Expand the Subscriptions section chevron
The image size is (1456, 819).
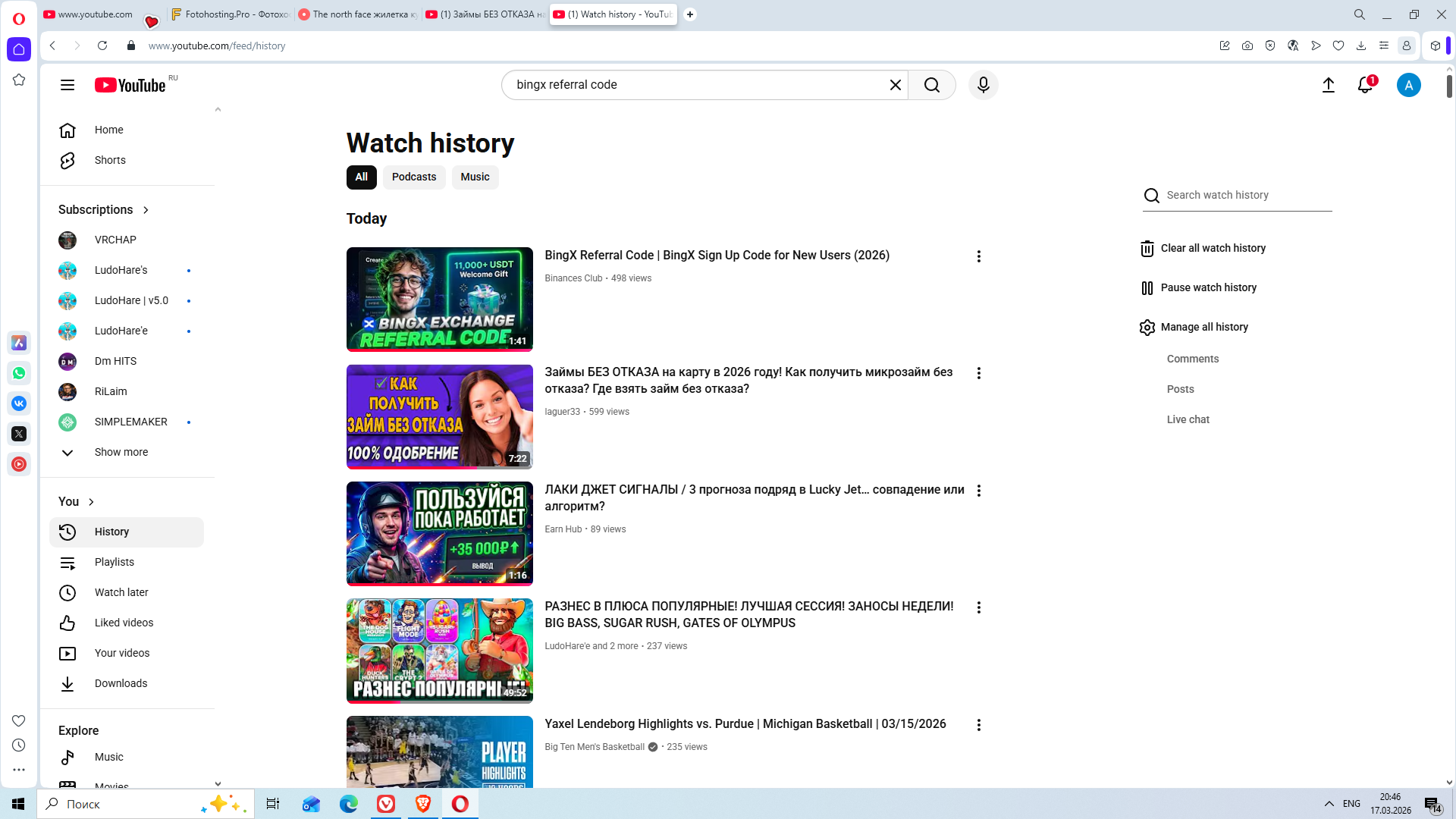[x=146, y=210]
